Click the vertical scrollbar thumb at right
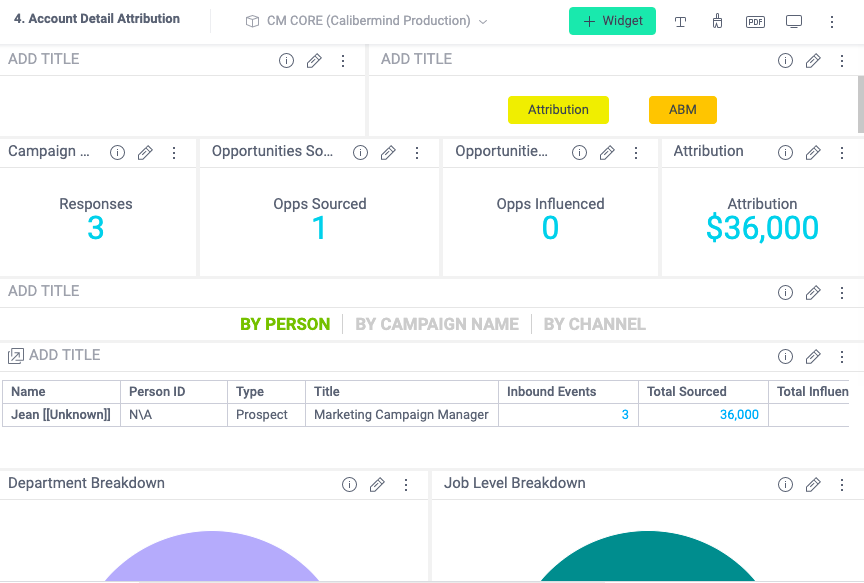 click(861, 105)
